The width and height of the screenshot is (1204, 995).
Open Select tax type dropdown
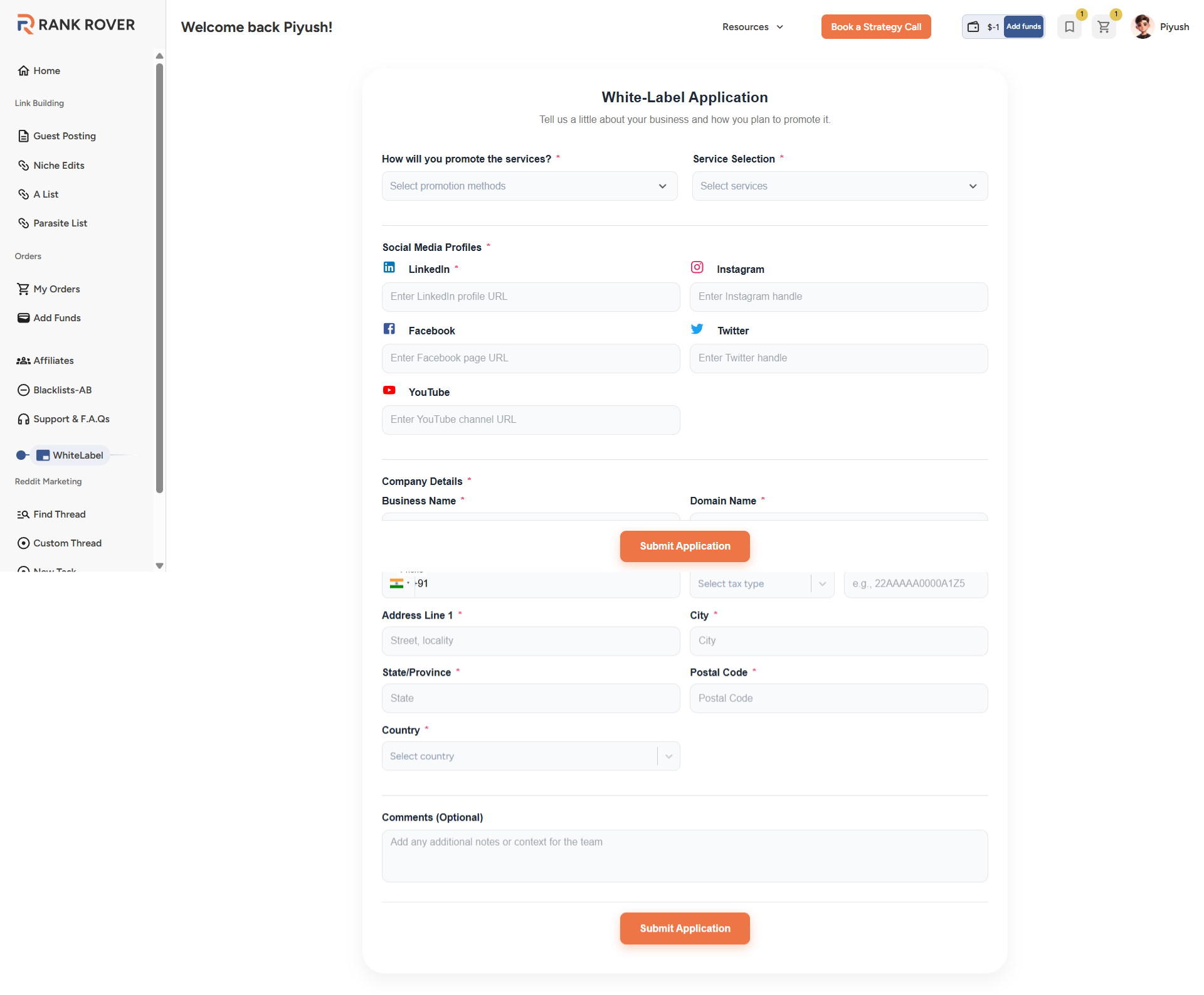click(x=761, y=584)
